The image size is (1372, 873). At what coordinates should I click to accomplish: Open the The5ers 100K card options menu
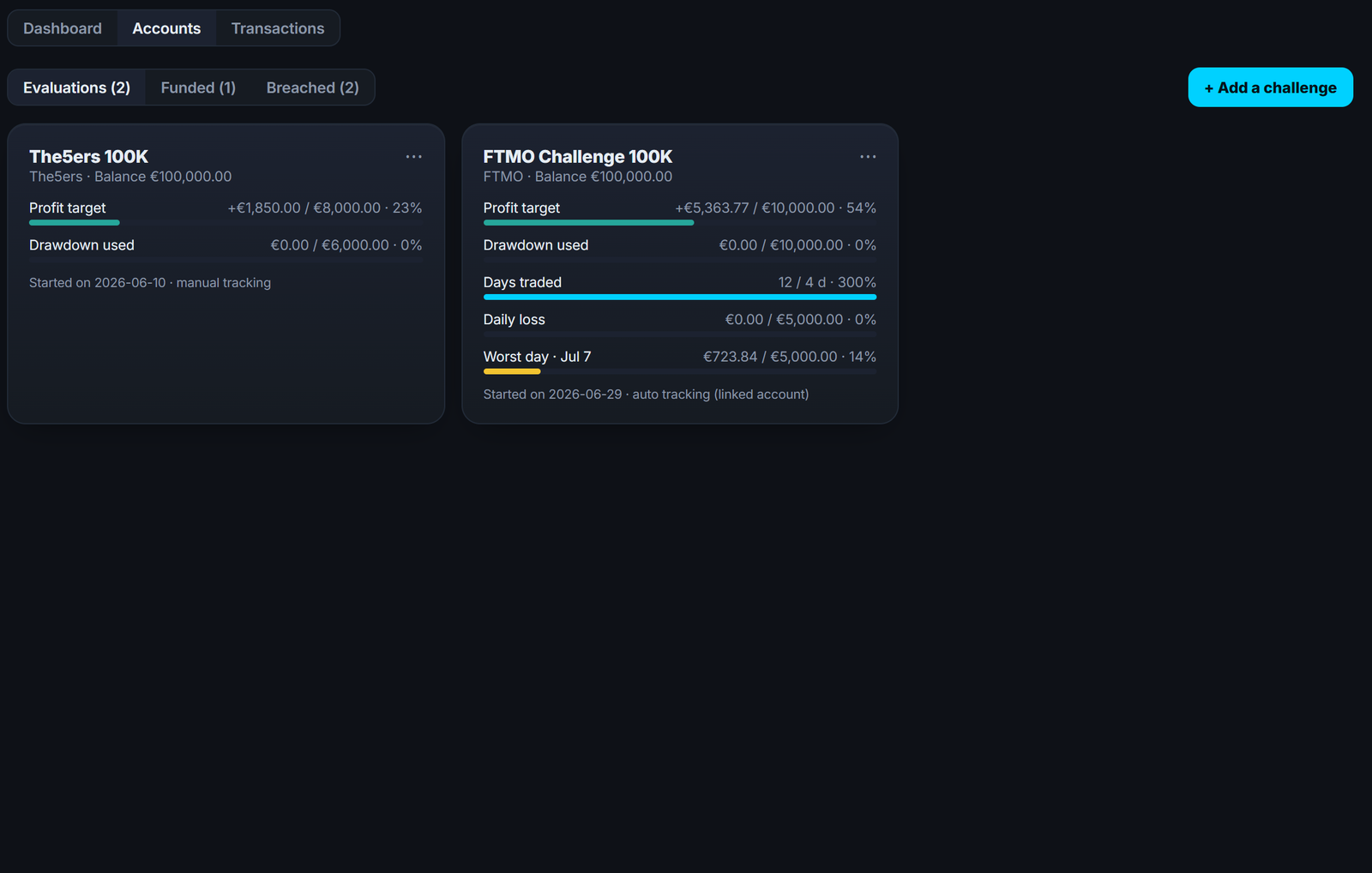[x=414, y=157]
